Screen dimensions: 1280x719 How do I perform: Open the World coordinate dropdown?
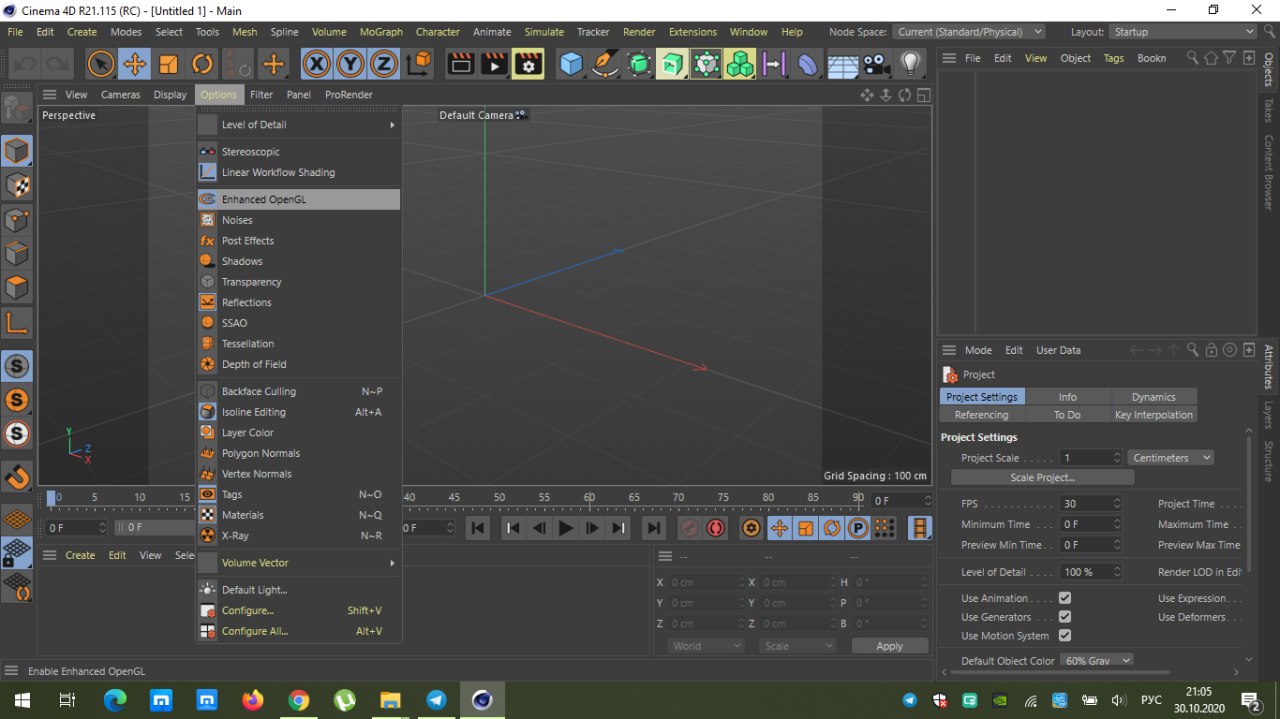point(705,646)
